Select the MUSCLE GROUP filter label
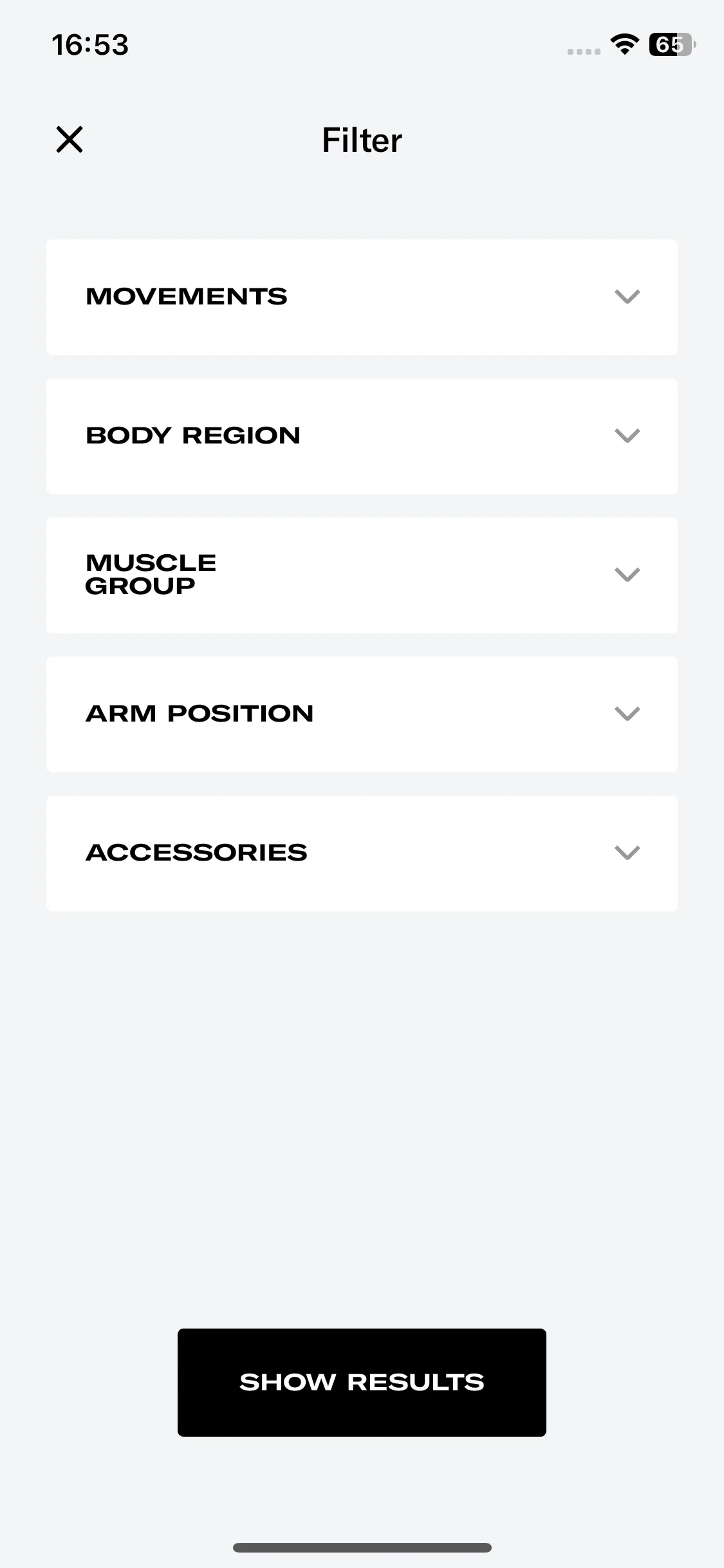The image size is (724, 1568). pyautogui.click(x=151, y=574)
